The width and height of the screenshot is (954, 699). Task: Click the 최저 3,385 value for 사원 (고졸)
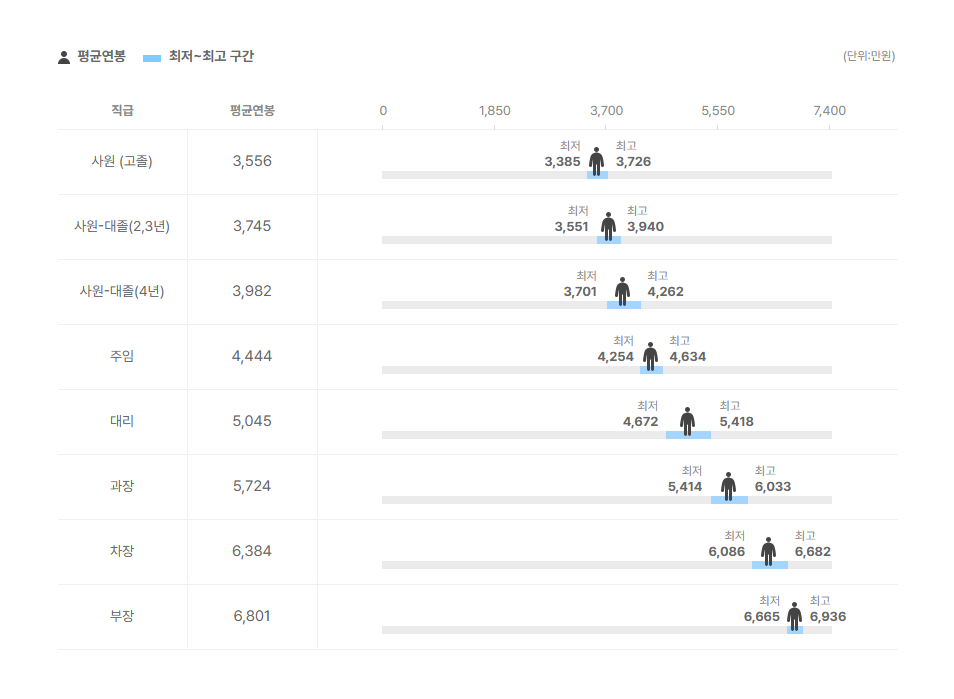[x=562, y=161]
